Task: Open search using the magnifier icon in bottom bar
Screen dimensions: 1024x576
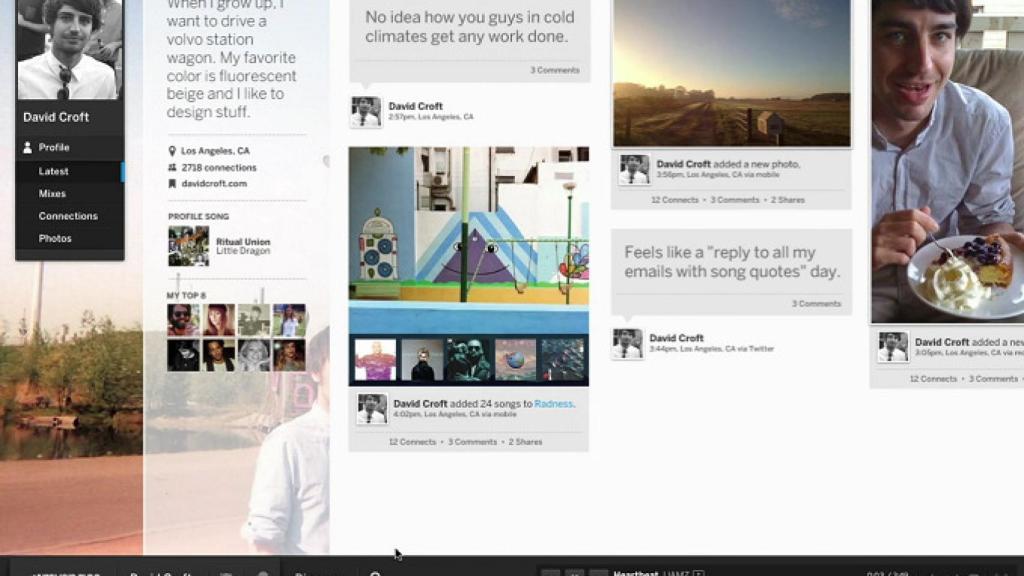Action: pos(375,573)
